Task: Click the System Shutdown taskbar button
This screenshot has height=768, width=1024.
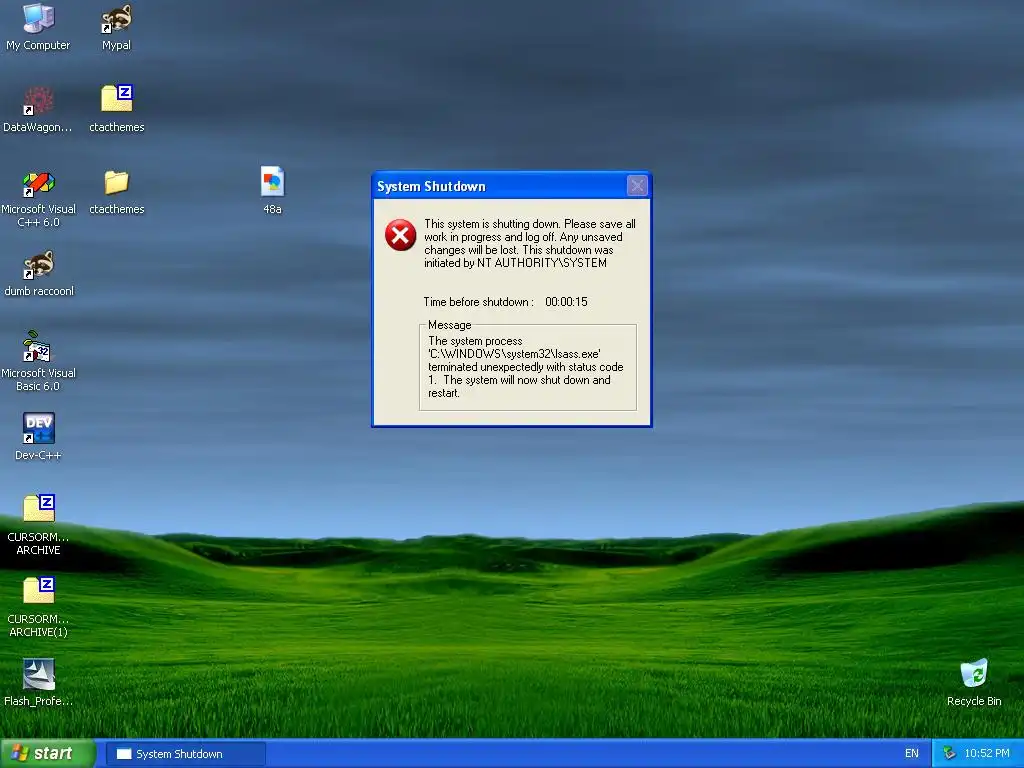Action: (185, 754)
